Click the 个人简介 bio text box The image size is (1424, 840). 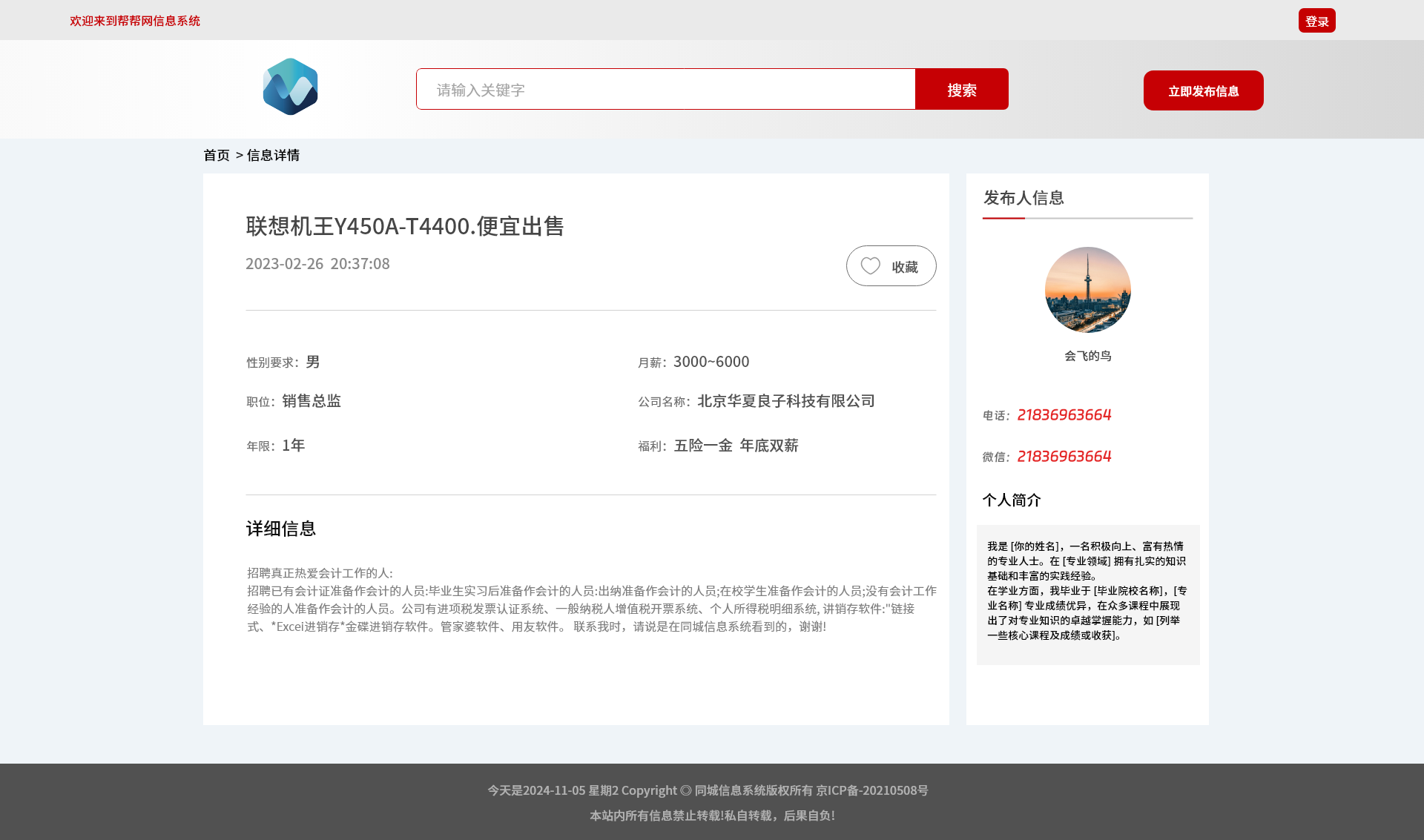(x=1087, y=594)
